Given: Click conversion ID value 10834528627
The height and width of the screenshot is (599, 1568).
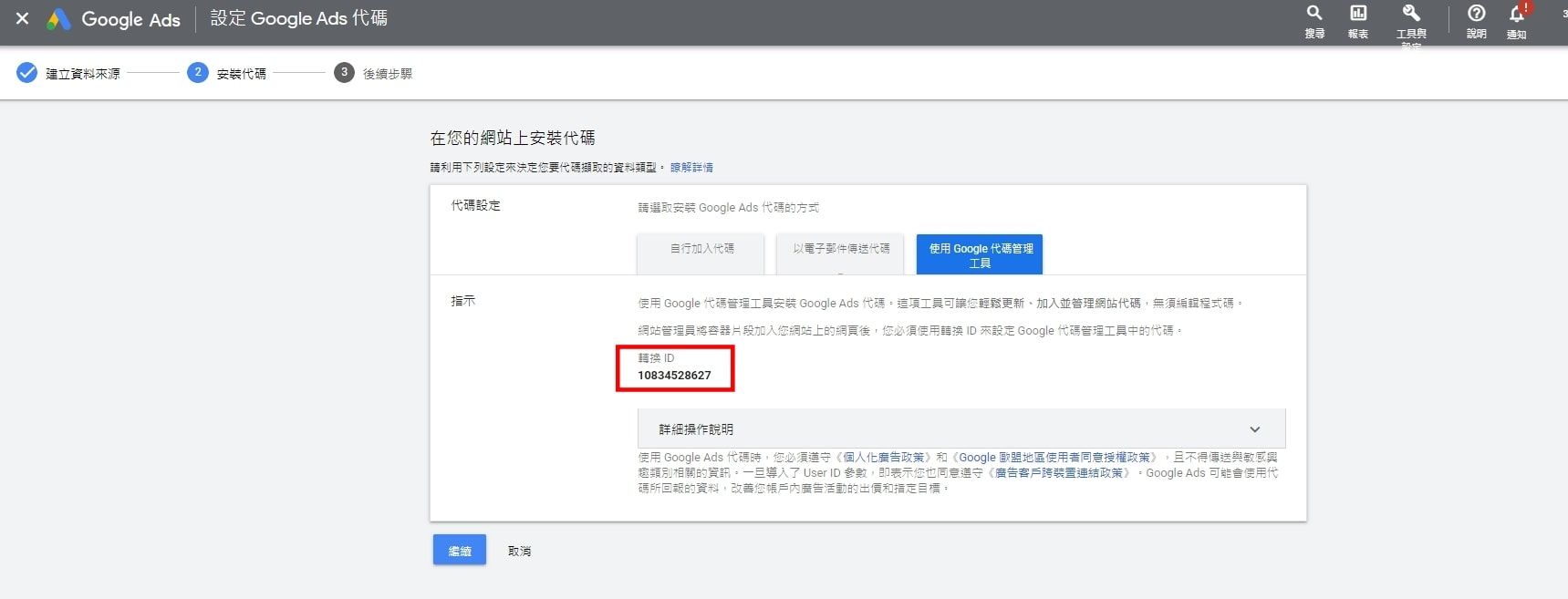Looking at the screenshot, I should (674, 376).
